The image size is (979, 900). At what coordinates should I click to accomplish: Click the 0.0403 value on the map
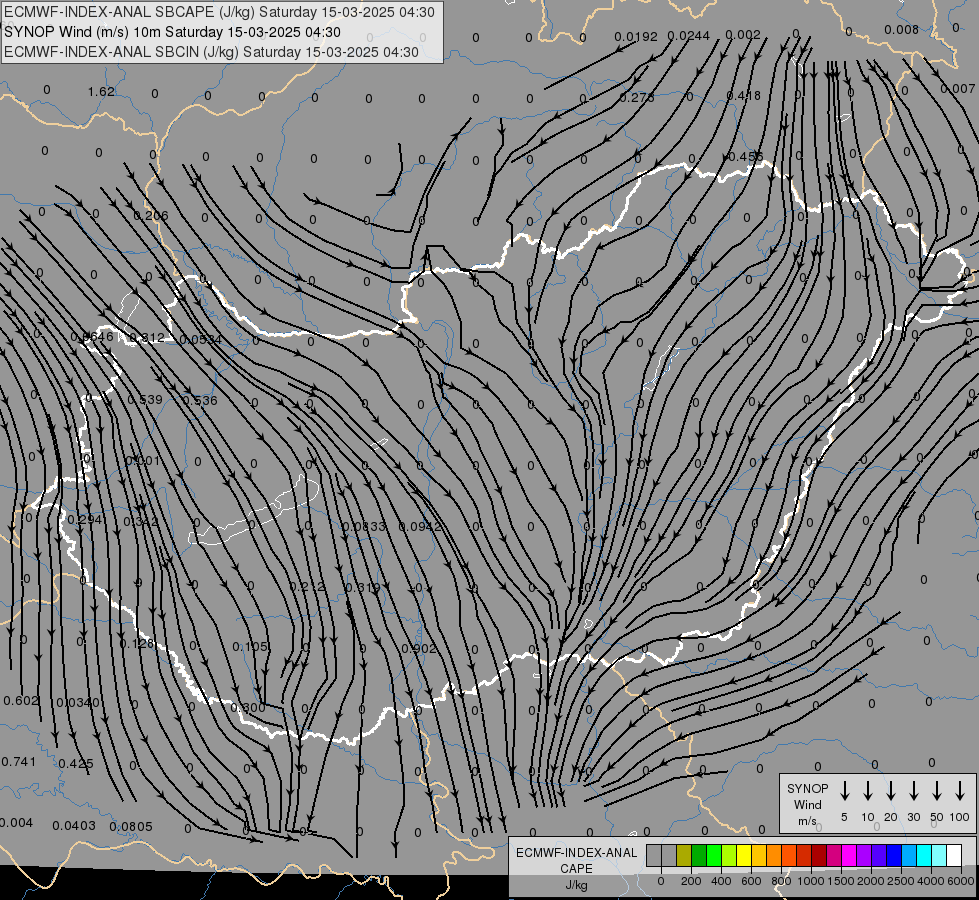point(74,826)
